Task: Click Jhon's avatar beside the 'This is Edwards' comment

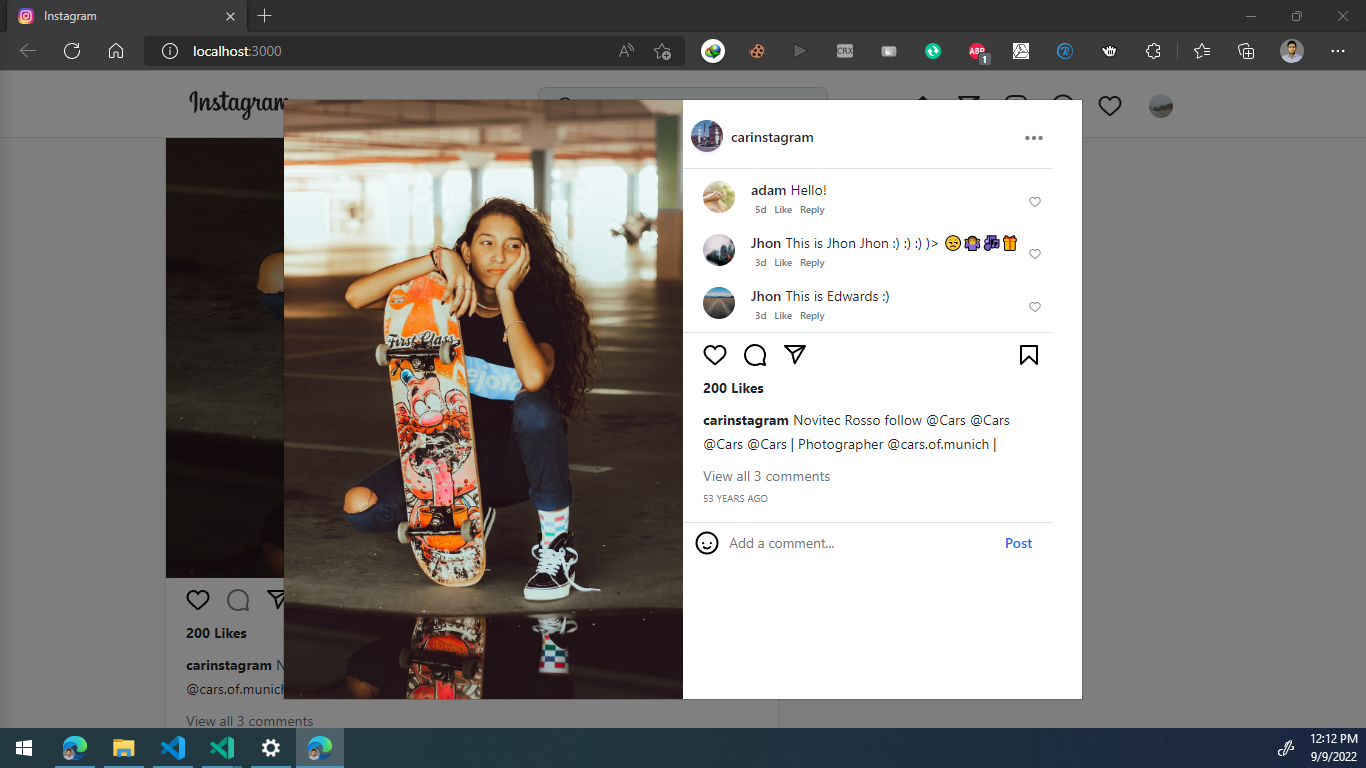Action: coord(719,303)
